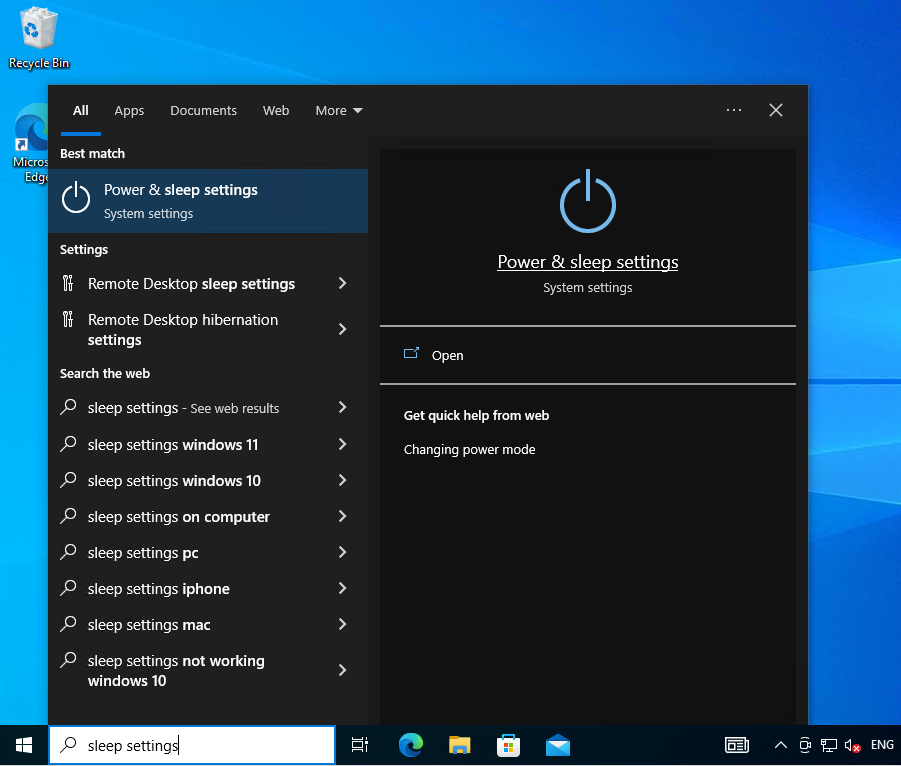Expand Remote Desktop sleep settings chevron

[x=342, y=283]
